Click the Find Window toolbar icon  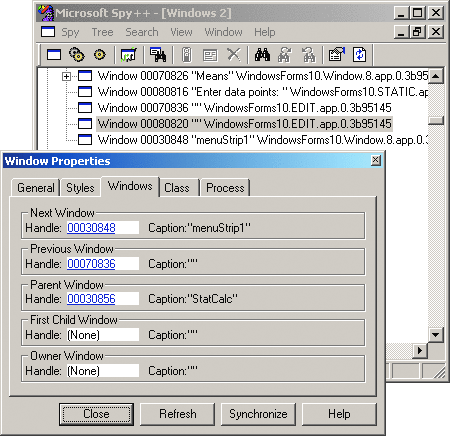click(158, 55)
